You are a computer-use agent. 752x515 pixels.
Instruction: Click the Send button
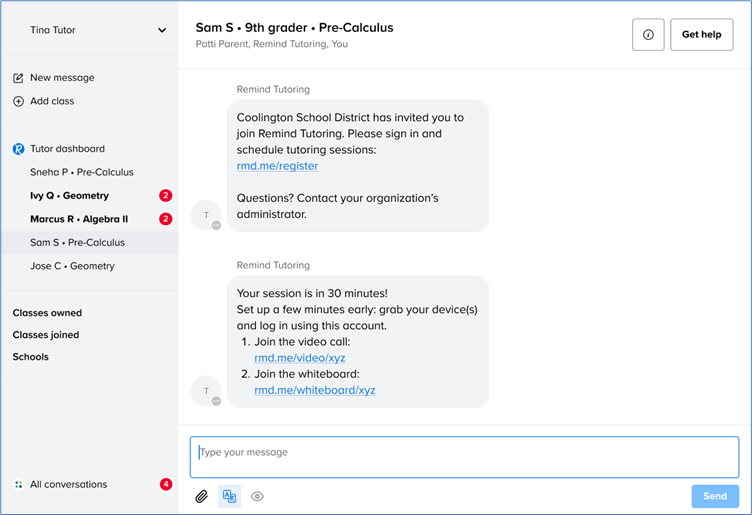click(x=715, y=496)
